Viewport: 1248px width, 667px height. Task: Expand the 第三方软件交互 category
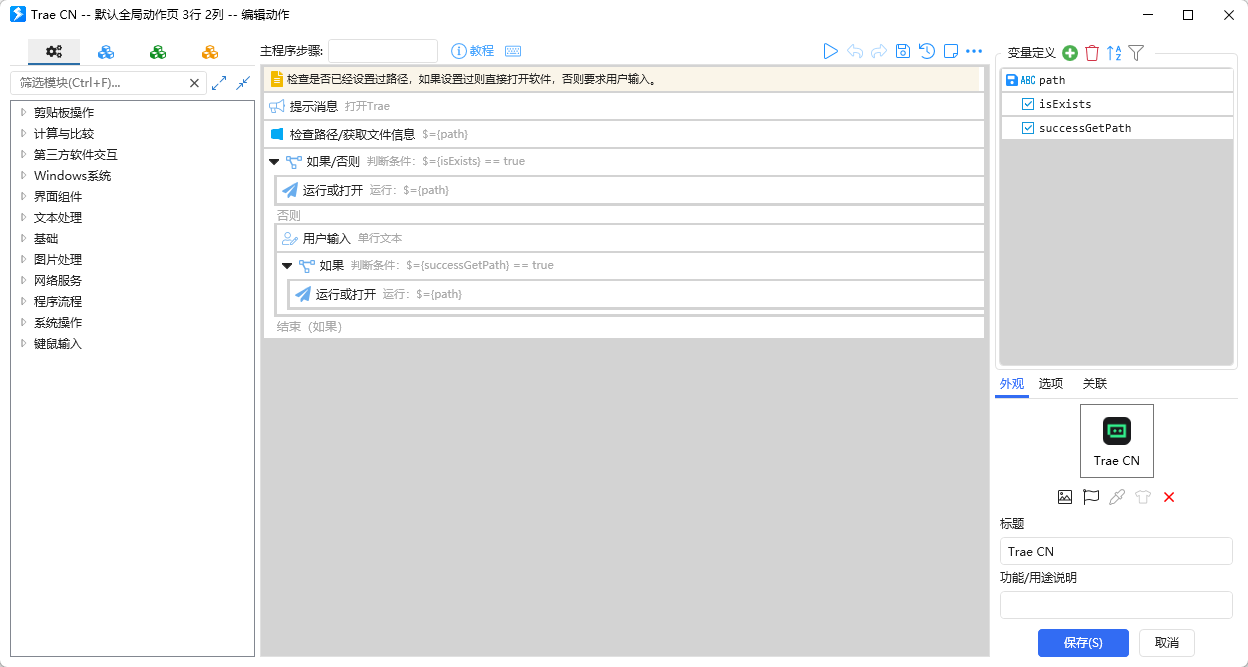click(24, 154)
